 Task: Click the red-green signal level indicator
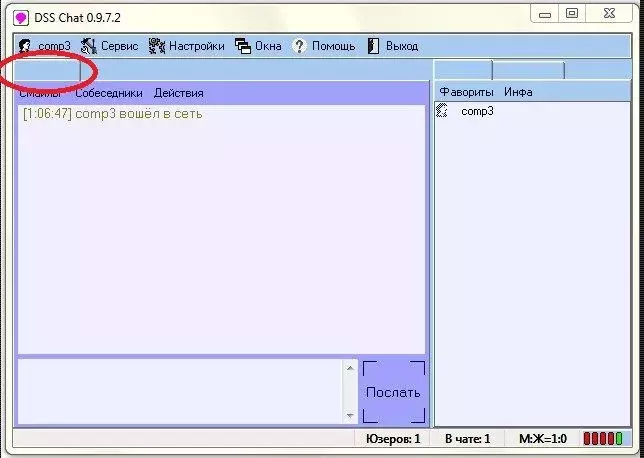tap(603, 439)
